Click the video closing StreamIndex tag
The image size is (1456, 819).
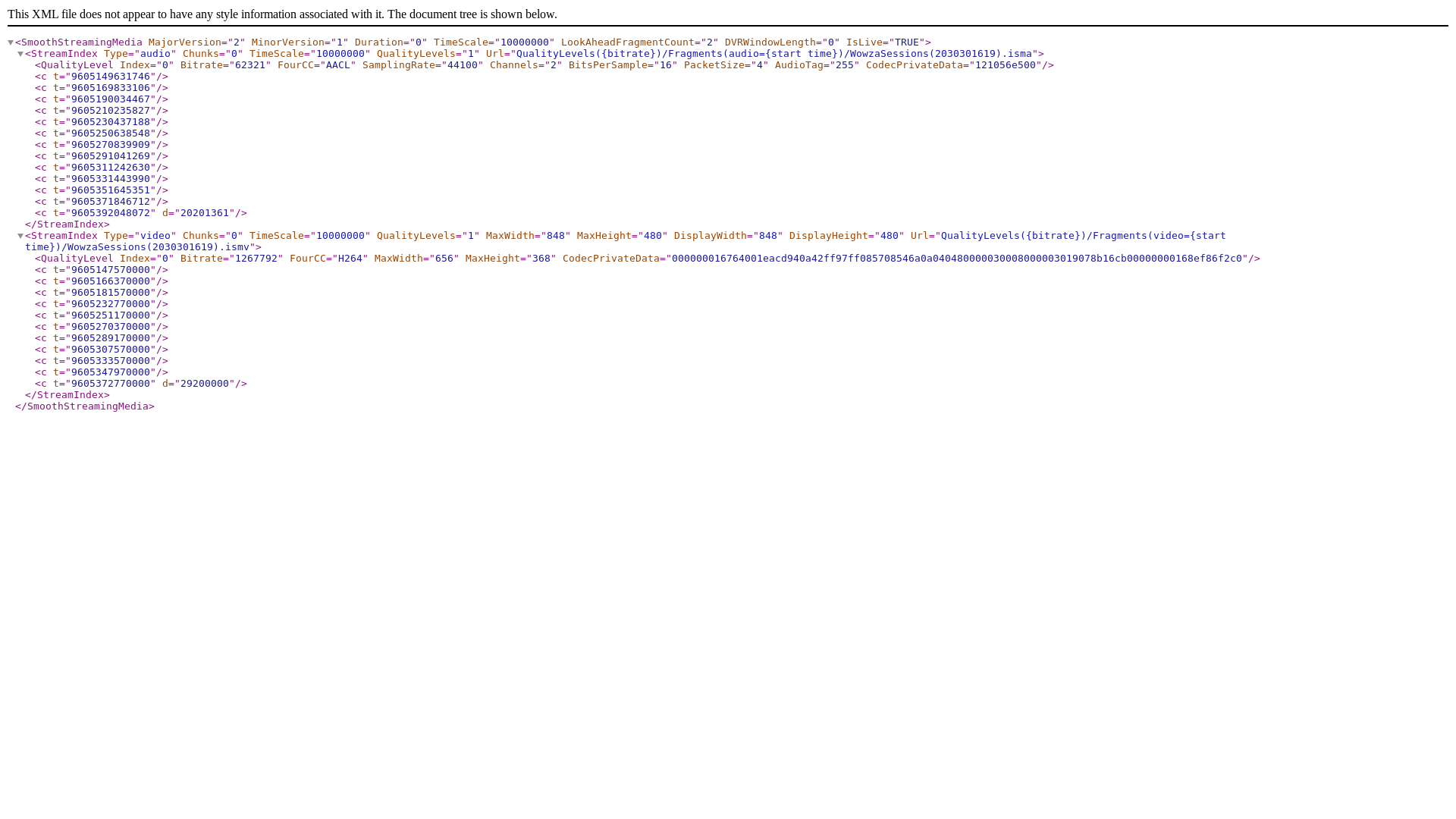67,395
